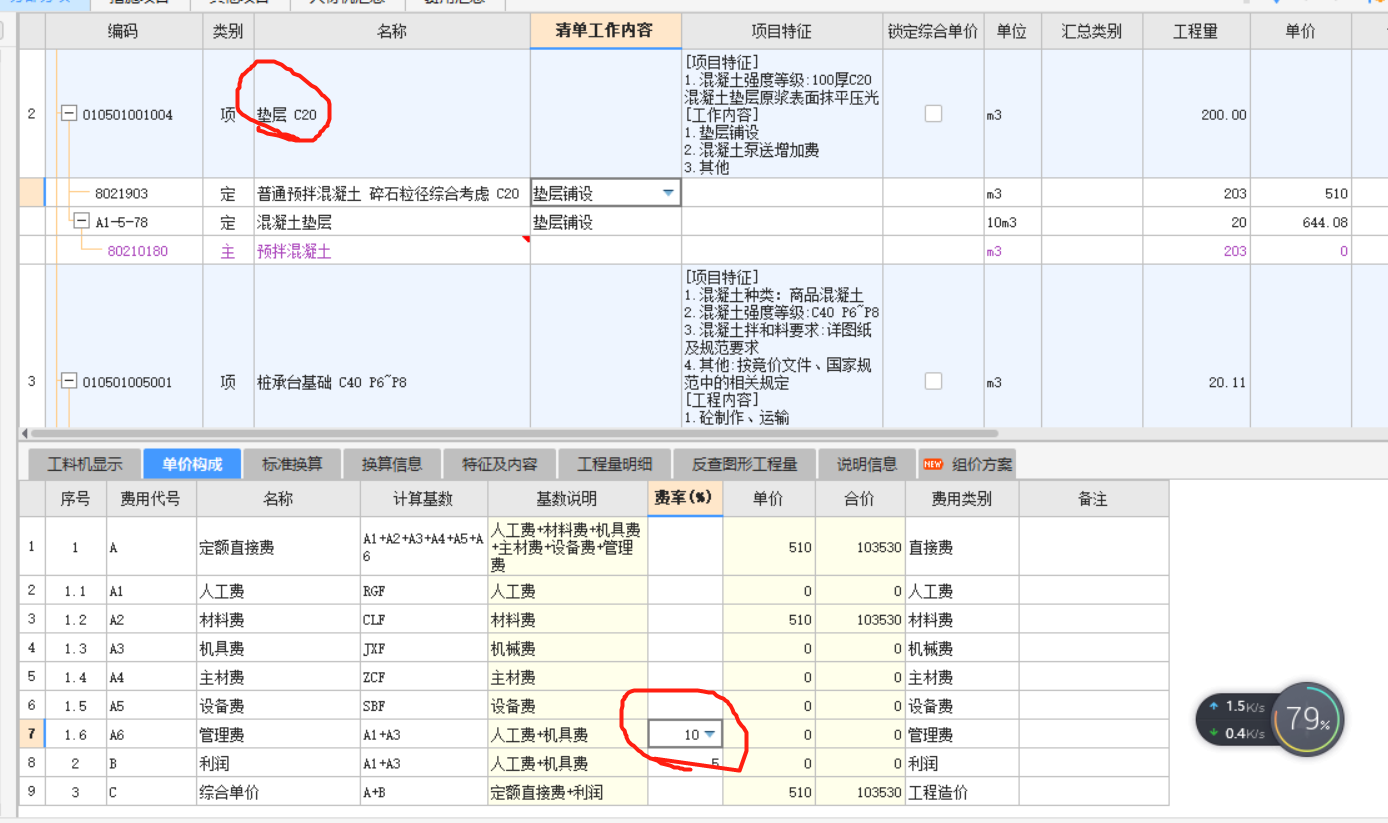
Task: Click the 项目特征 column header
Action: click(782, 31)
